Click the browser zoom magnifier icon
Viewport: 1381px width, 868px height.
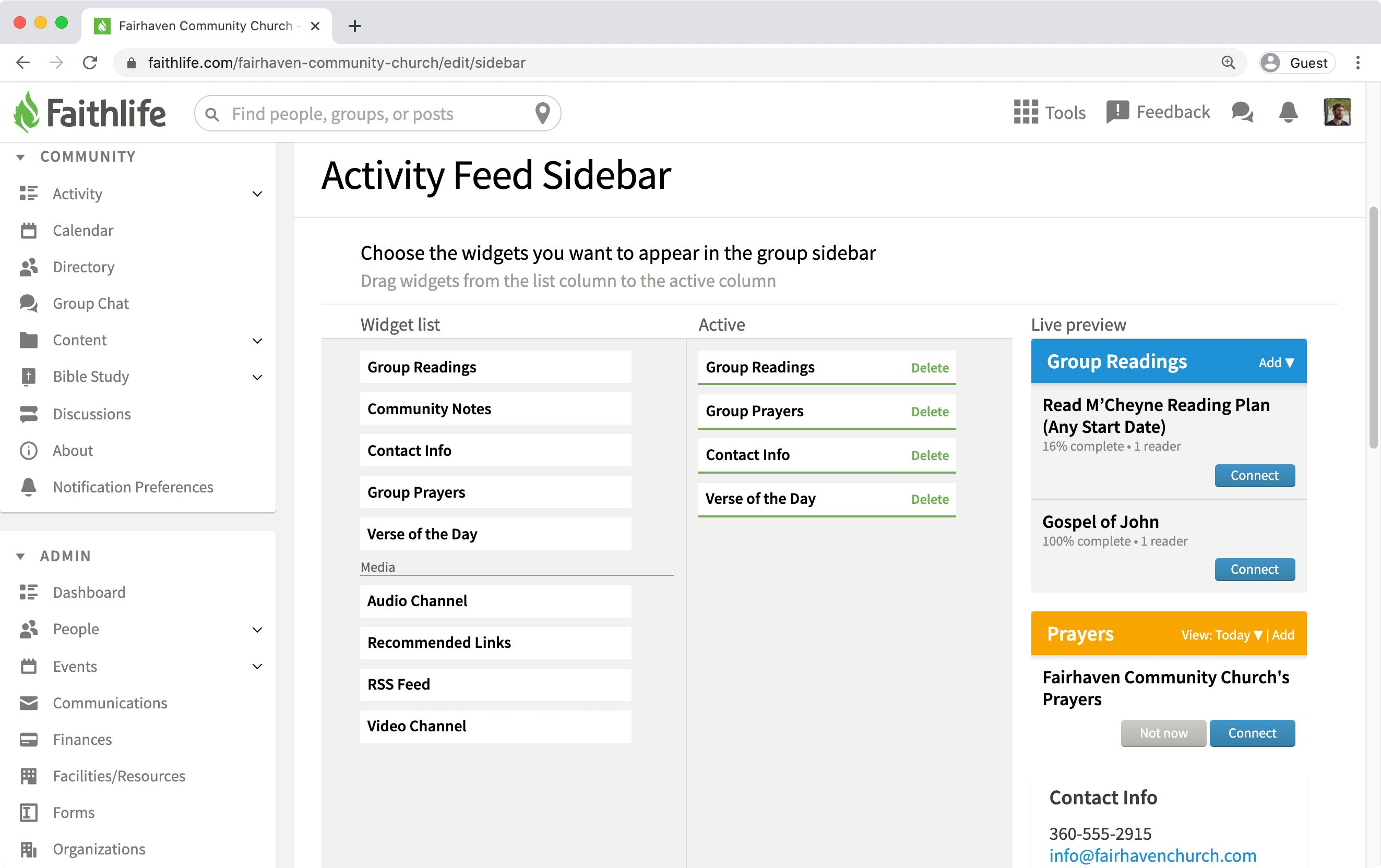1228,63
